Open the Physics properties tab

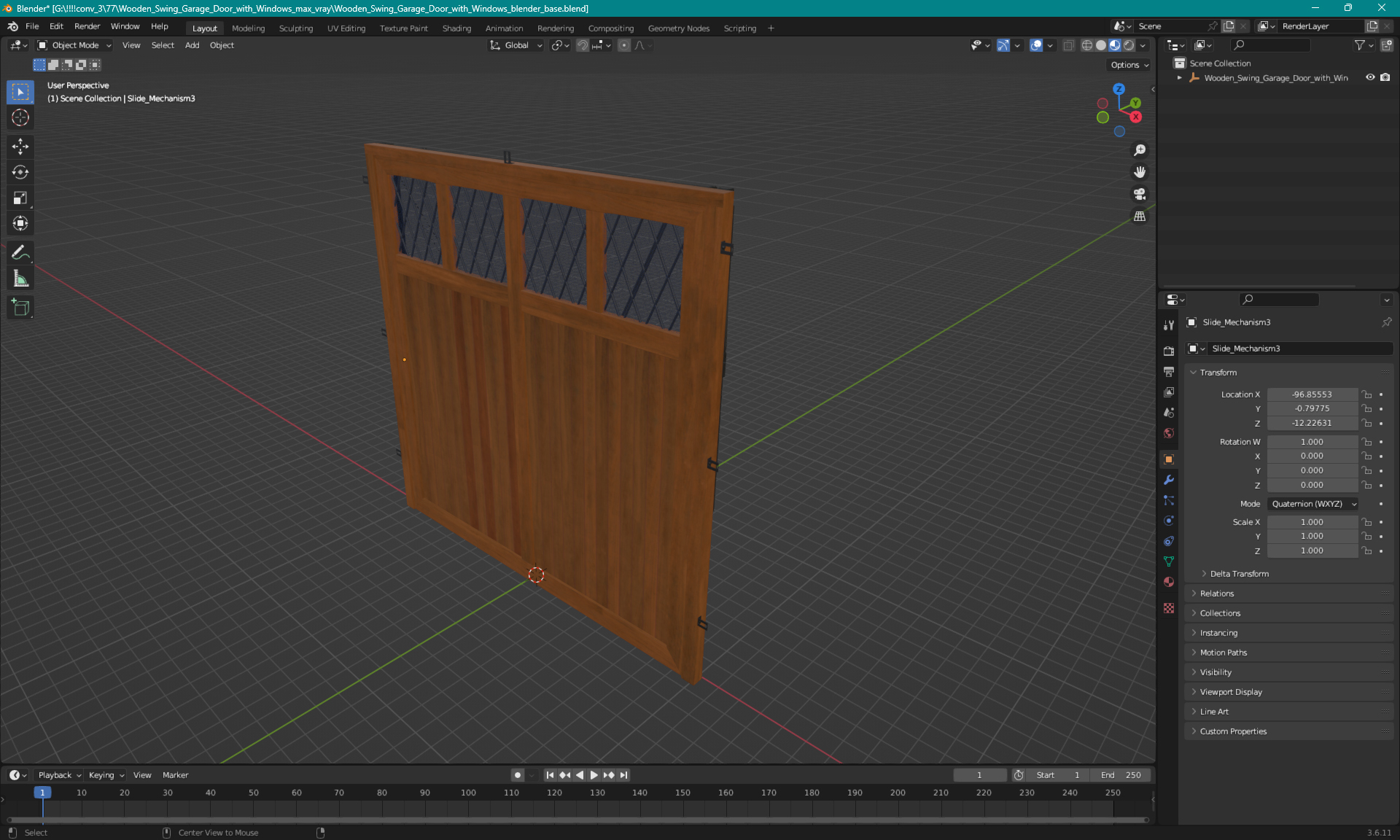(x=1169, y=521)
